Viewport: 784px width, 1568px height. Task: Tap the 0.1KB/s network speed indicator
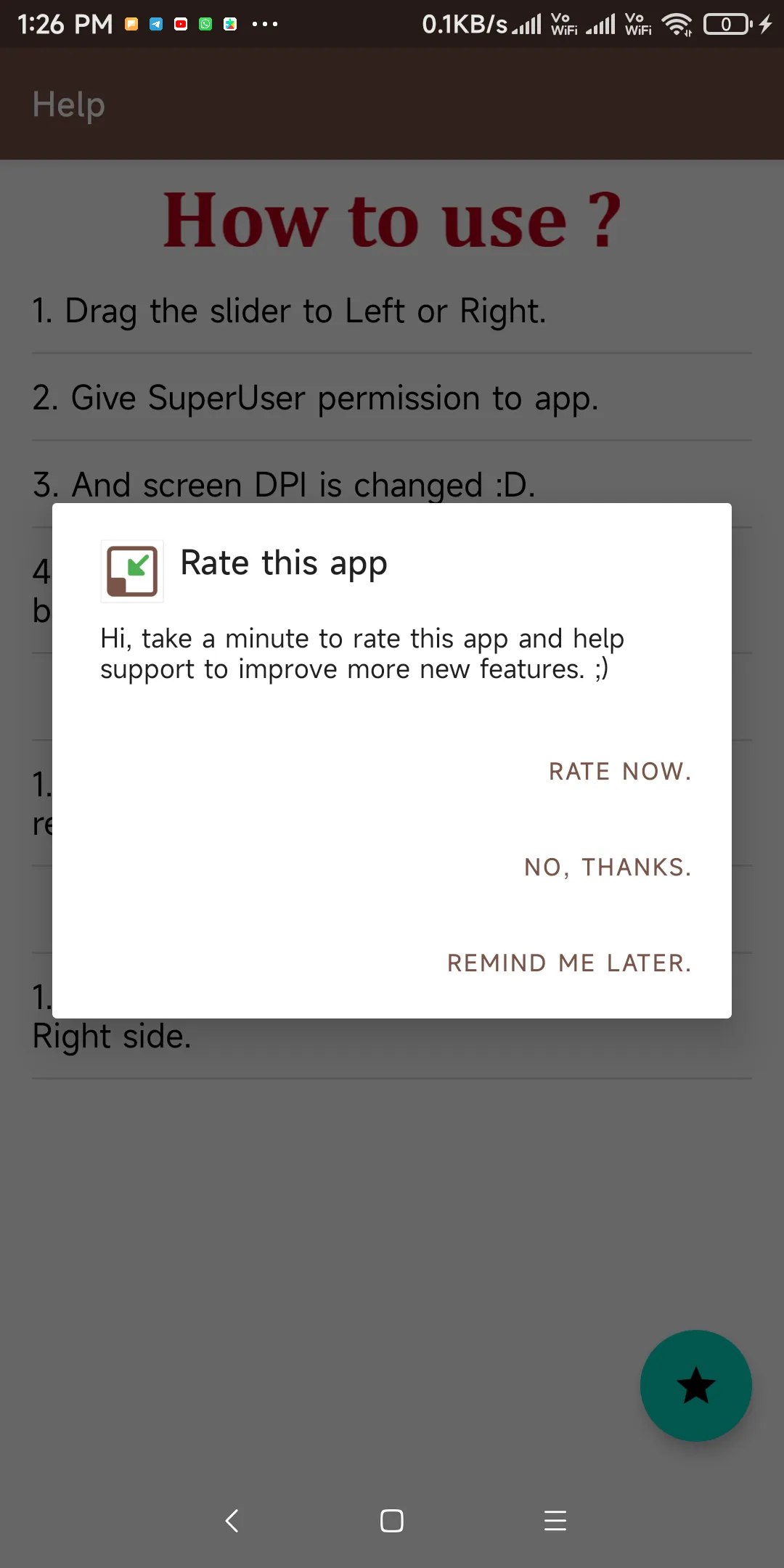pyautogui.click(x=465, y=24)
